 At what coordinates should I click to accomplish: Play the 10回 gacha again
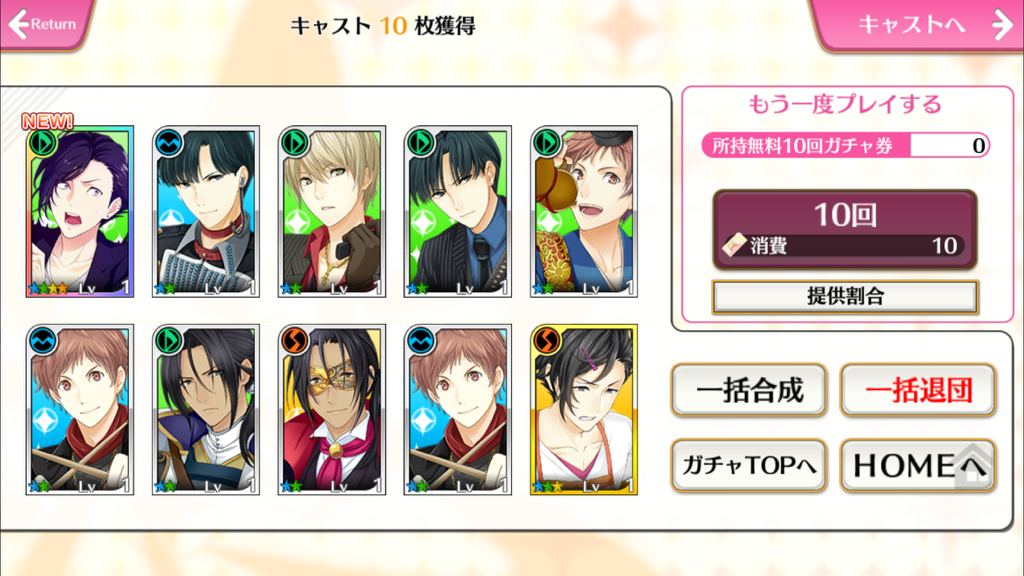click(845, 230)
